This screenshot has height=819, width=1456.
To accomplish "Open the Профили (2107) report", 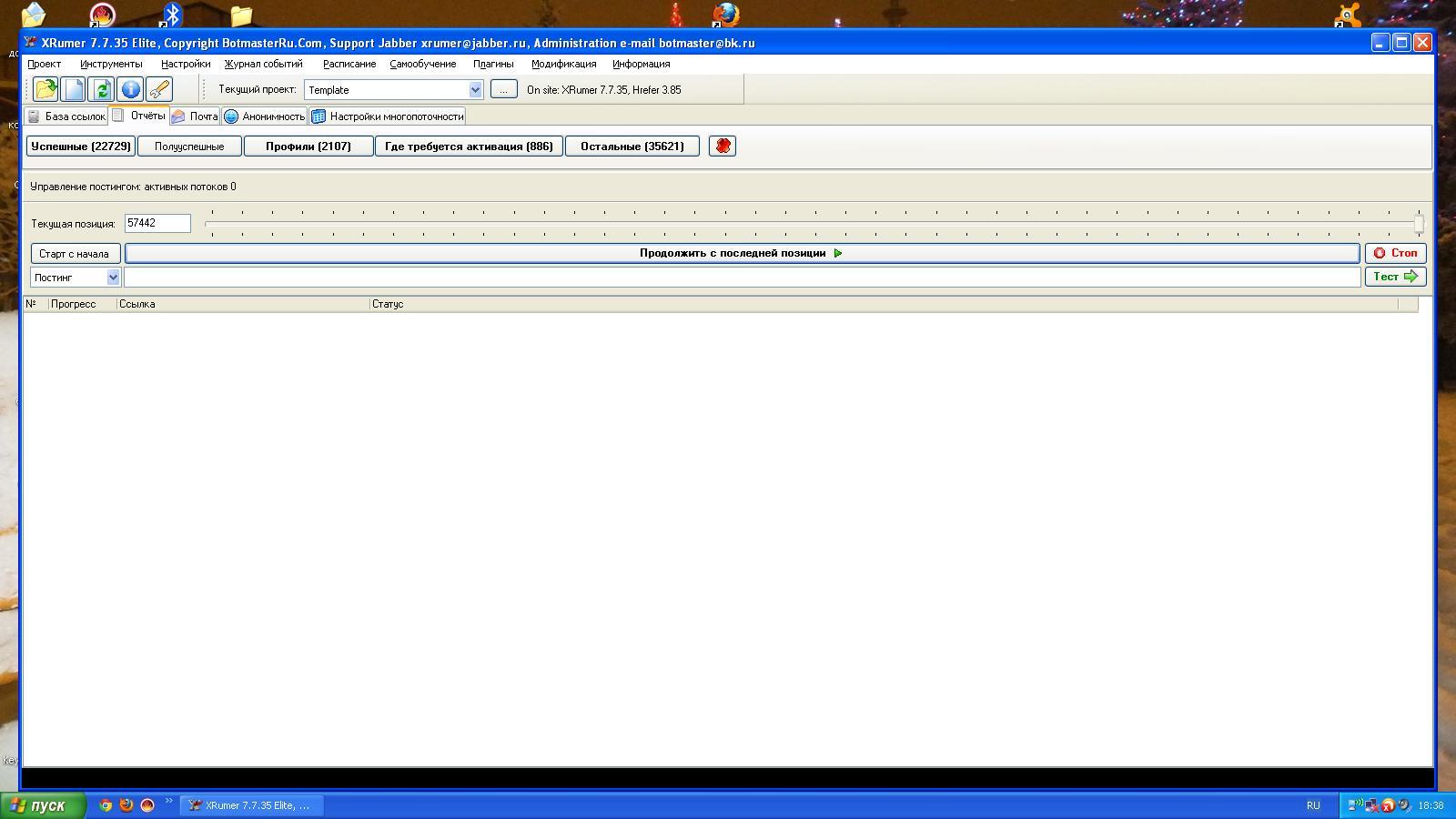I will (308, 146).
